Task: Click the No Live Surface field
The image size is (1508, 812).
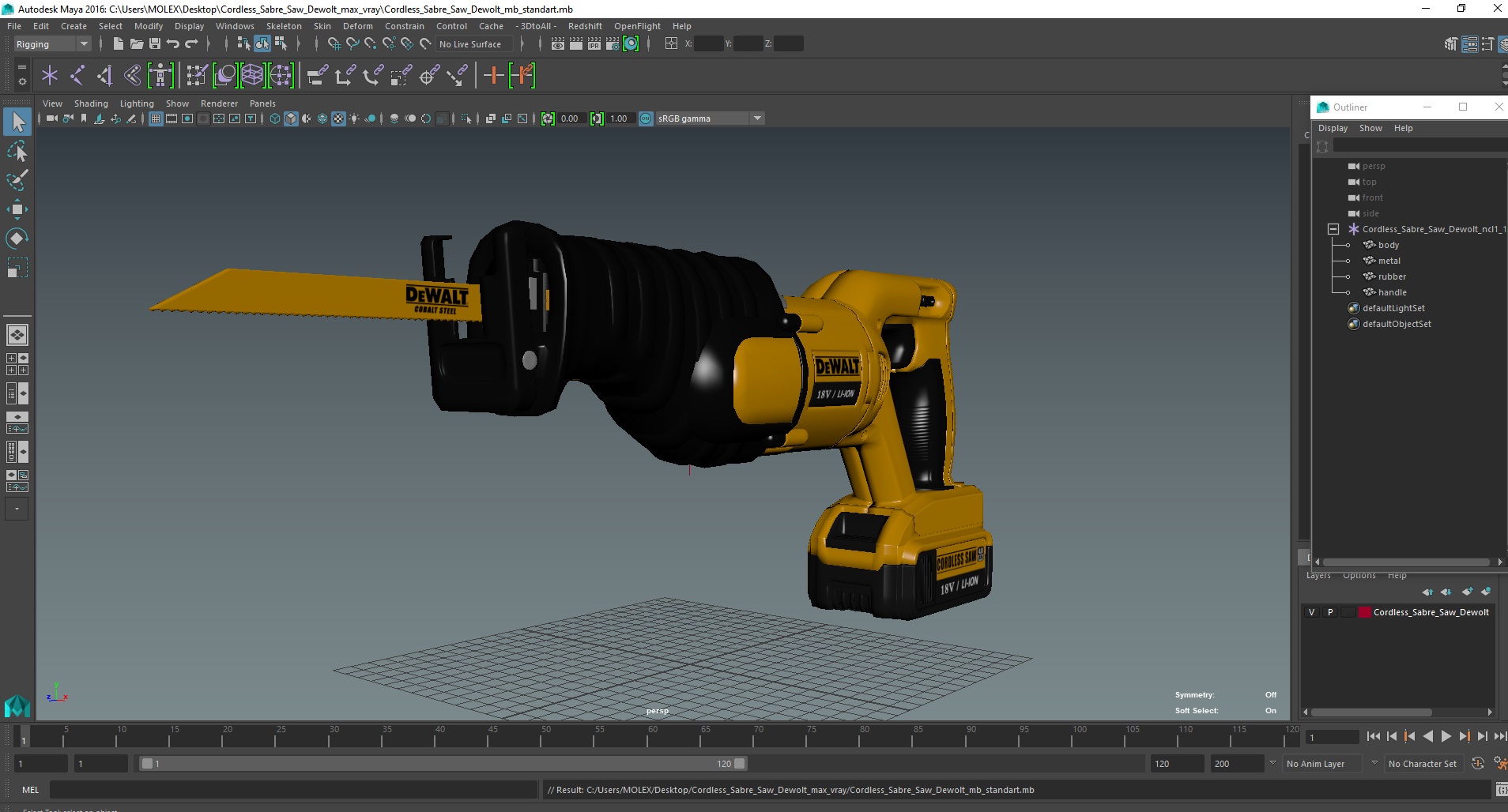Action: [x=474, y=44]
